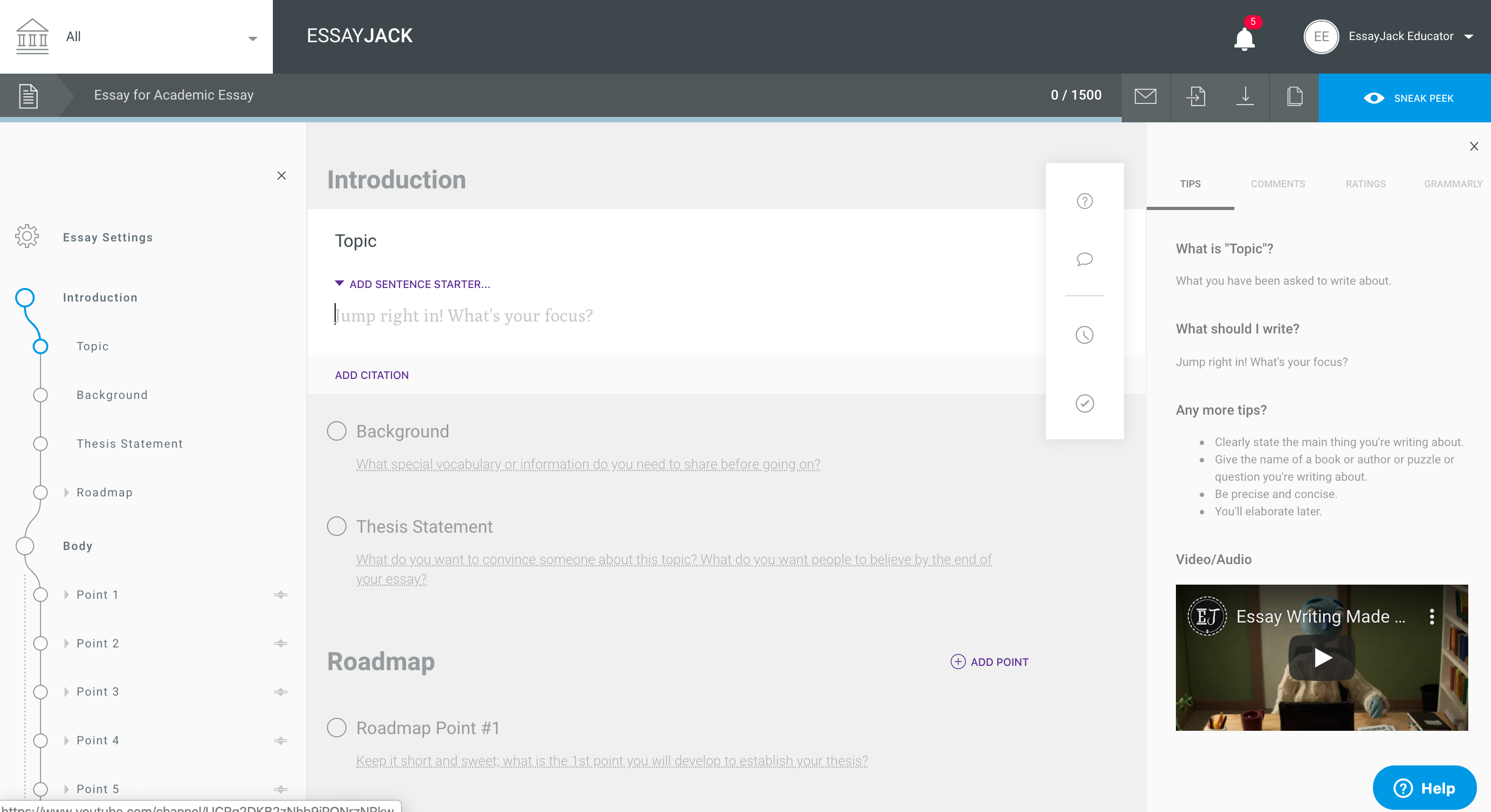Click the export document arrow icon
This screenshot has width=1491, height=812.
(1195, 96)
